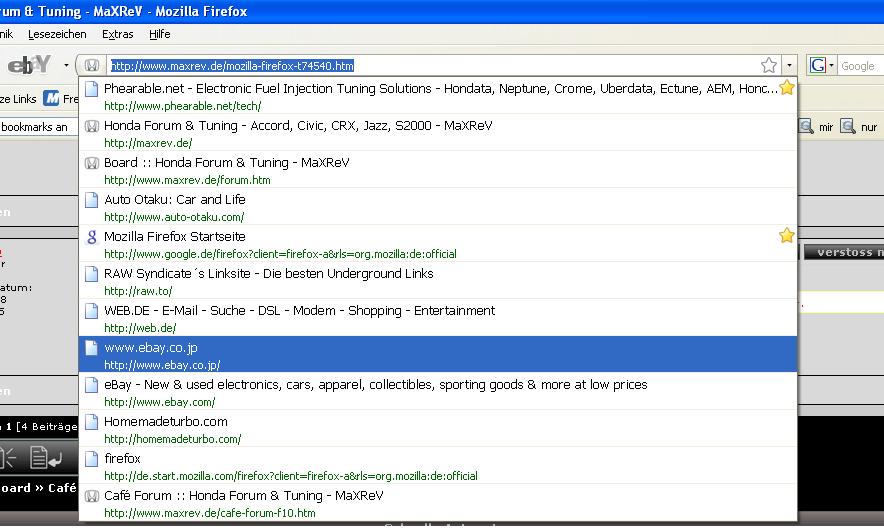Open the Lesezeichen menu
The image size is (884, 528).
click(x=57, y=34)
